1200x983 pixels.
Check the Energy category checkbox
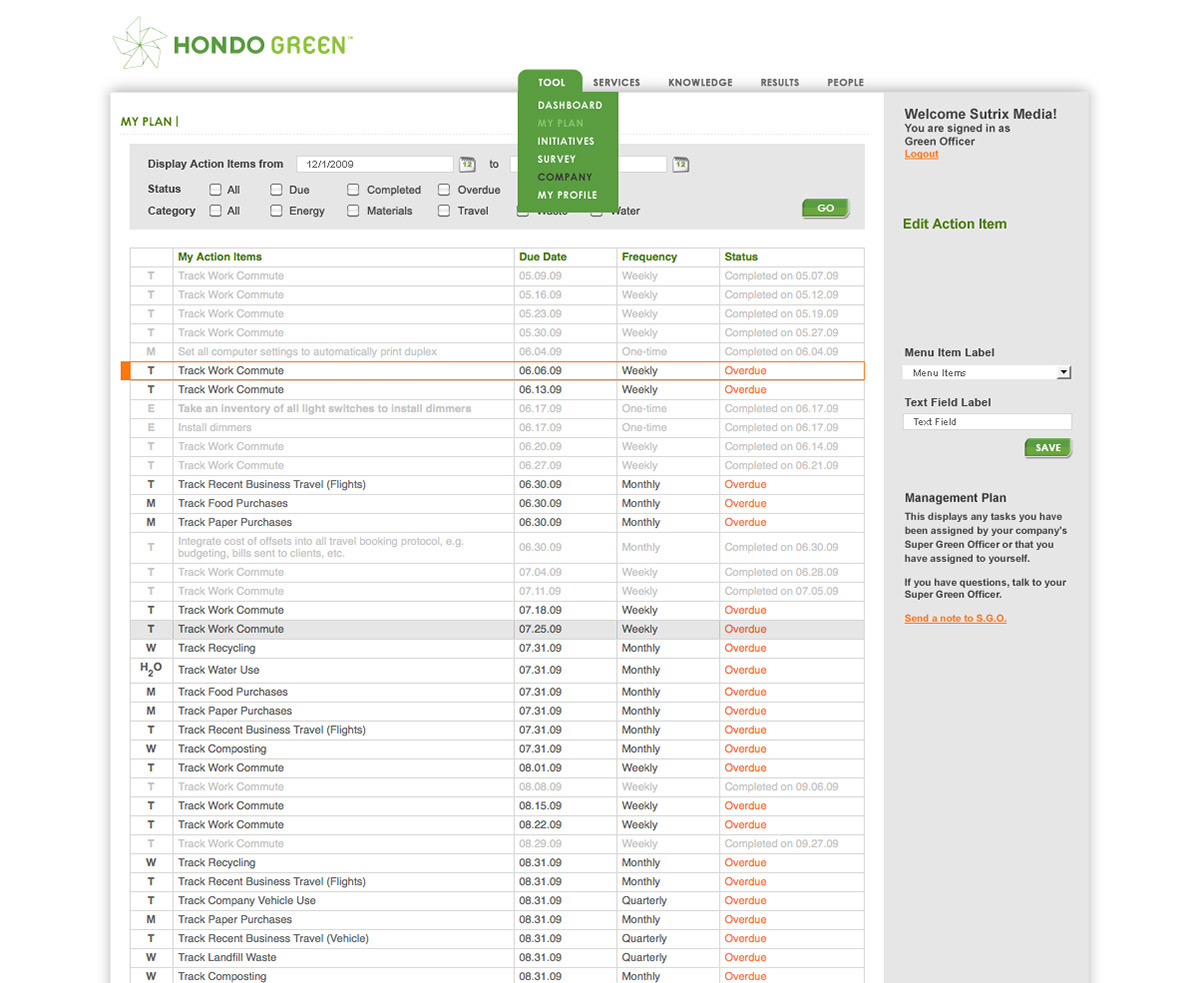pyautogui.click(x=276, y=211)
